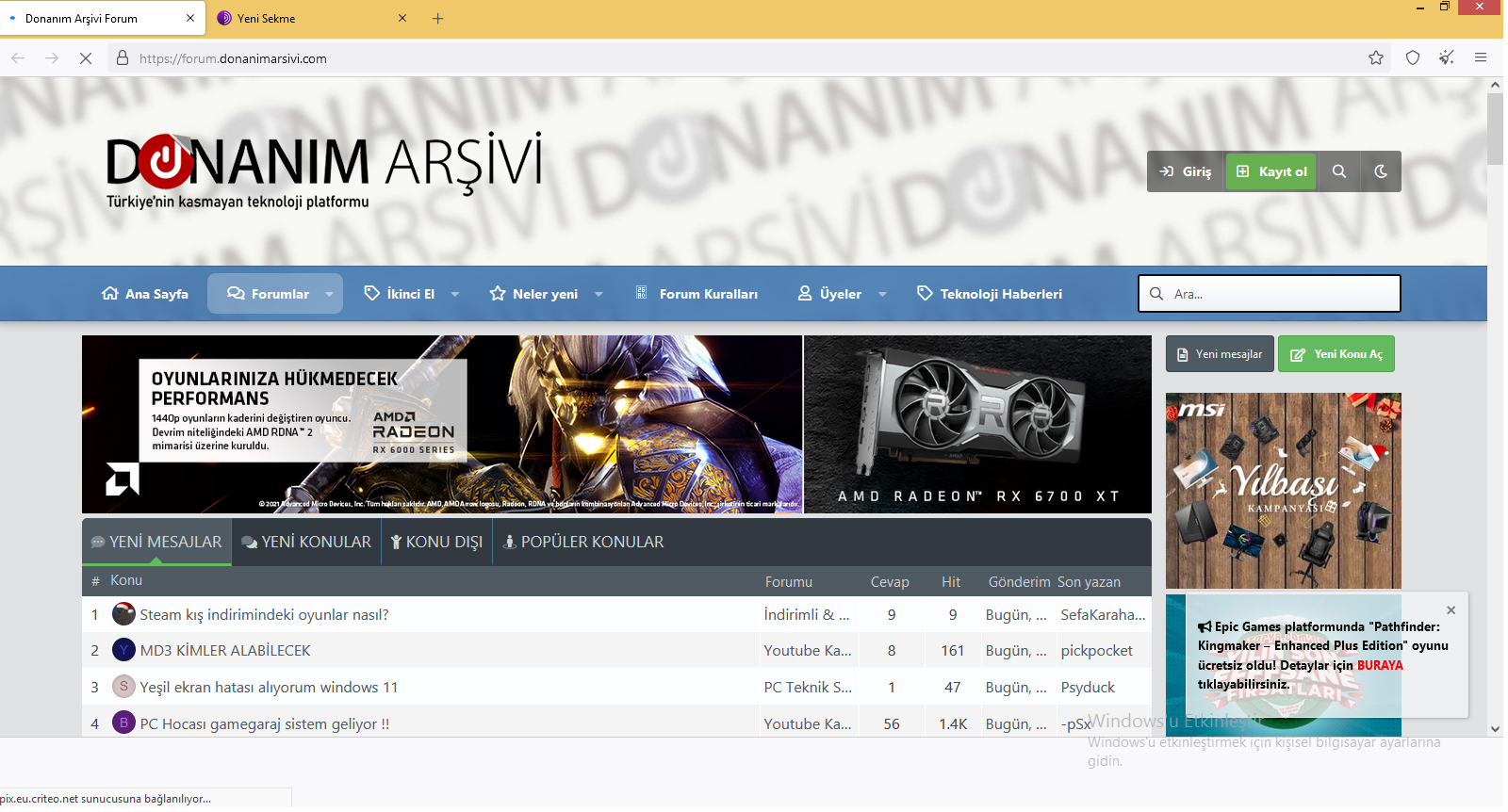
Task: Open topic 'MD3 KİMLER ALABİLECEK'
Action: click(225, 651)
